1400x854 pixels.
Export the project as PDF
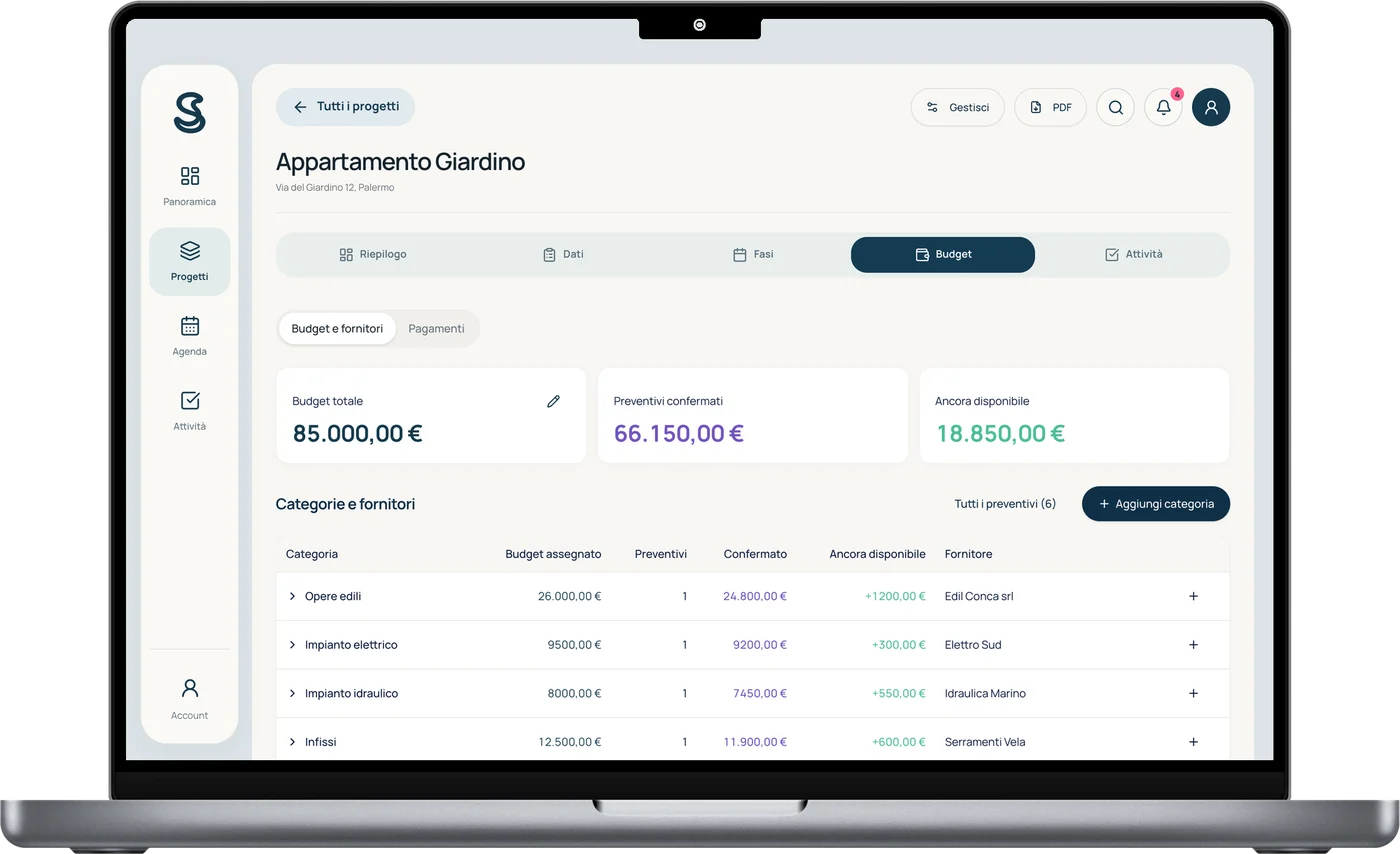click(x=1050, y=108)
